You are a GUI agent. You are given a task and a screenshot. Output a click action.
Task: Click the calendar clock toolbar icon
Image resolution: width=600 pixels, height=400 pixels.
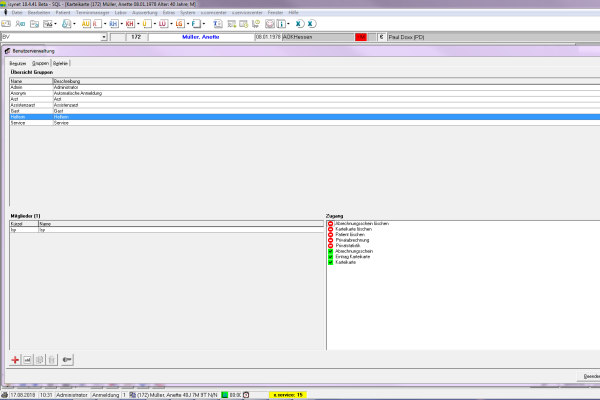(244, 24)
